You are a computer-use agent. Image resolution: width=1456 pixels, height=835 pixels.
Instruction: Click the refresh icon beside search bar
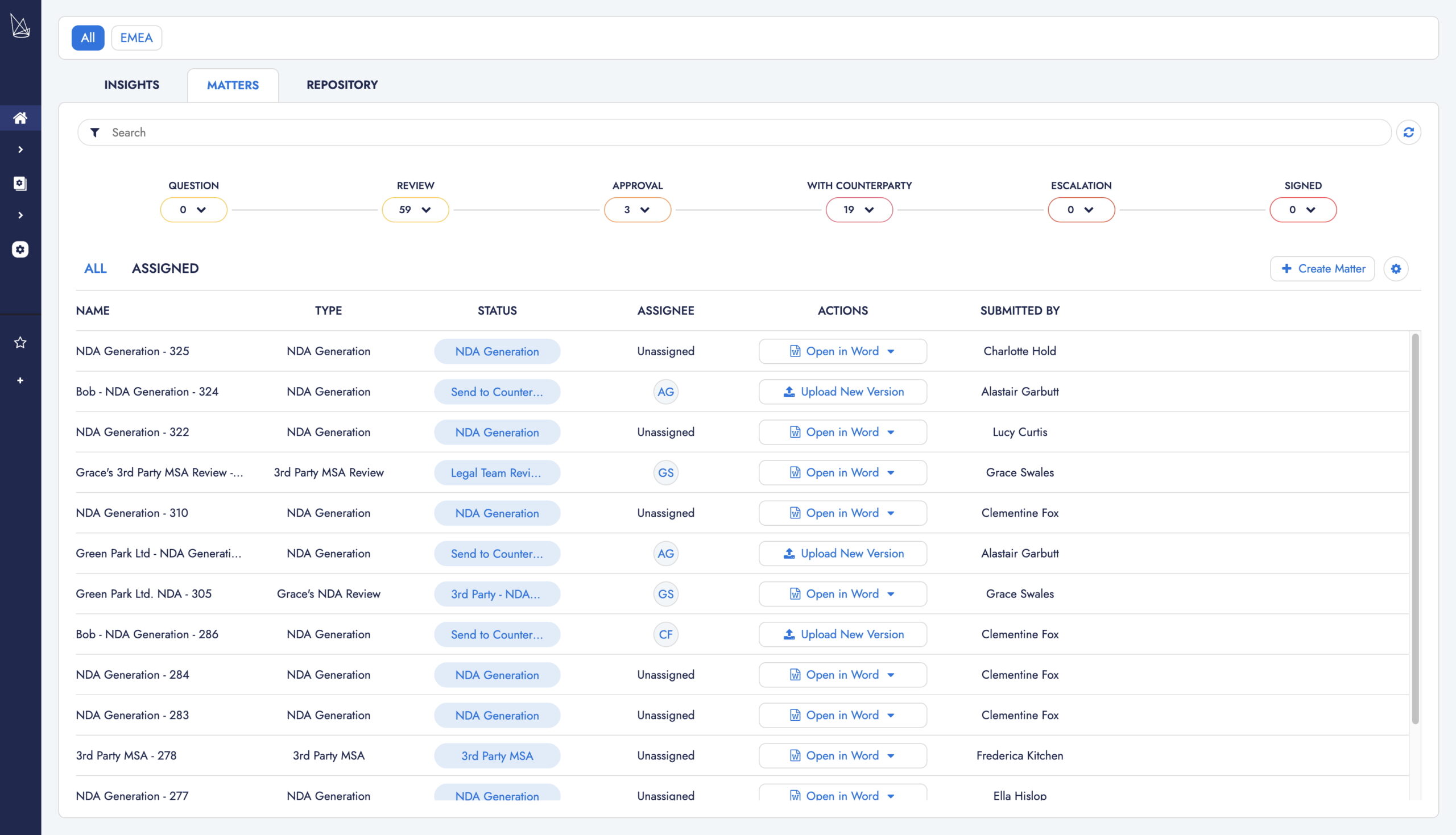pos(1408,132)
